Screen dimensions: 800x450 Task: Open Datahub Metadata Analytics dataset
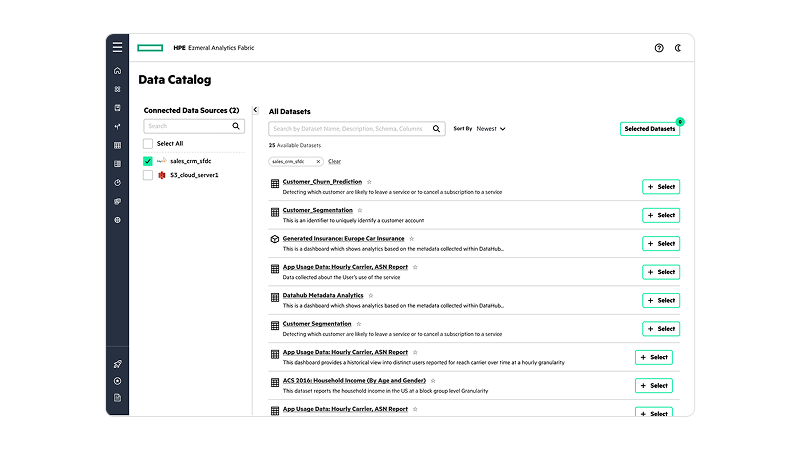coord(322,296)
